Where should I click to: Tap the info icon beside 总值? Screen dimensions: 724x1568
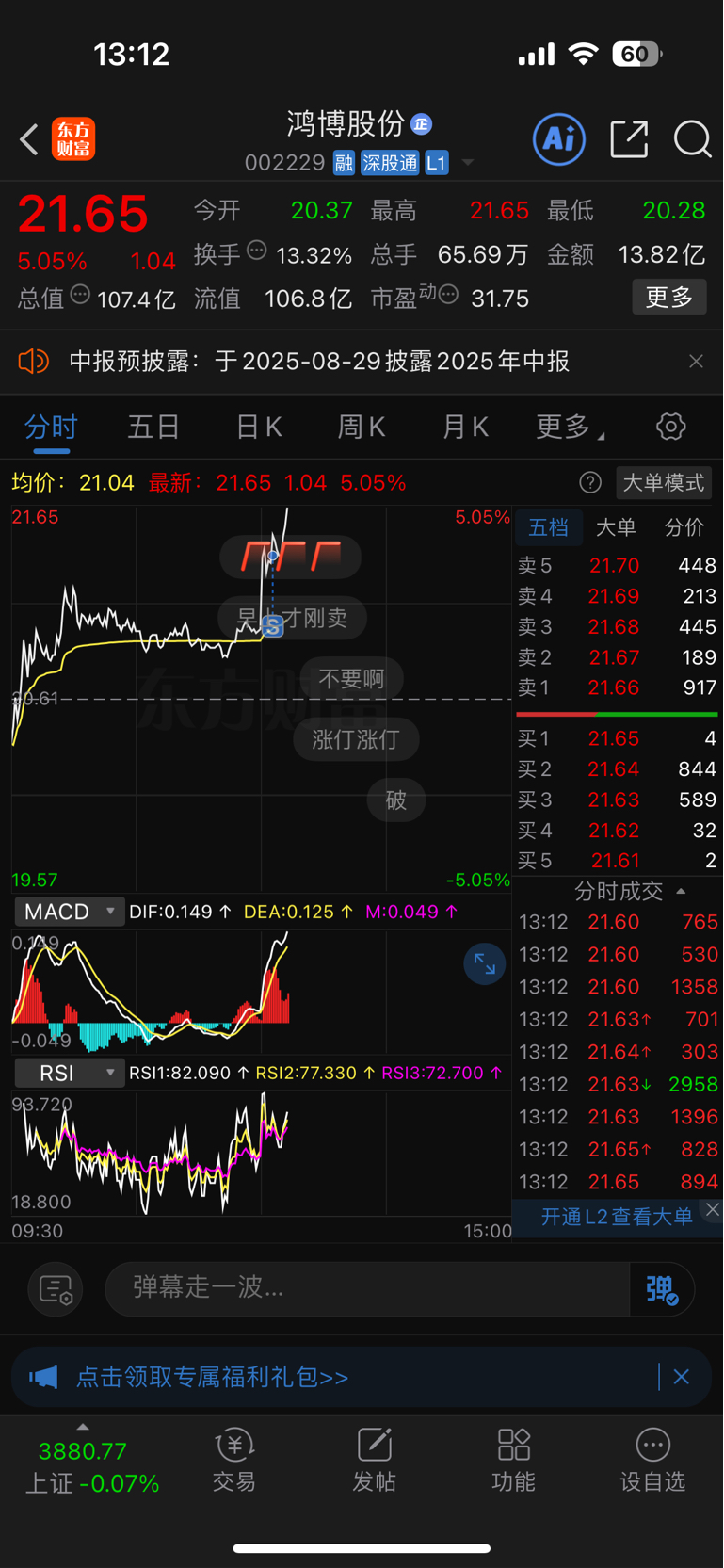[80, 294]
